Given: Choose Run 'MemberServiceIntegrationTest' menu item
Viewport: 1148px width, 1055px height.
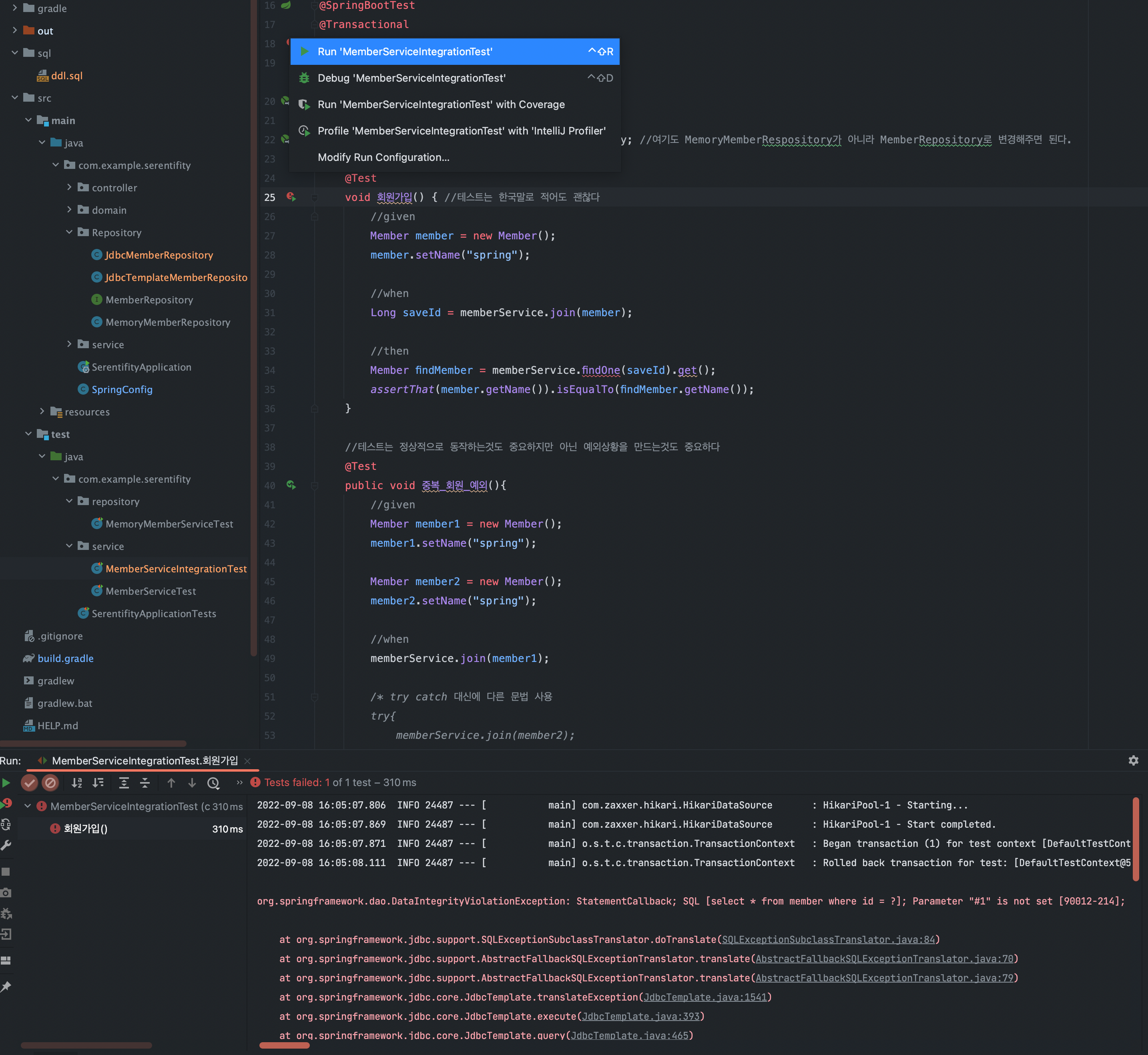Looking at the screenshot, I should tap(454, 51).
